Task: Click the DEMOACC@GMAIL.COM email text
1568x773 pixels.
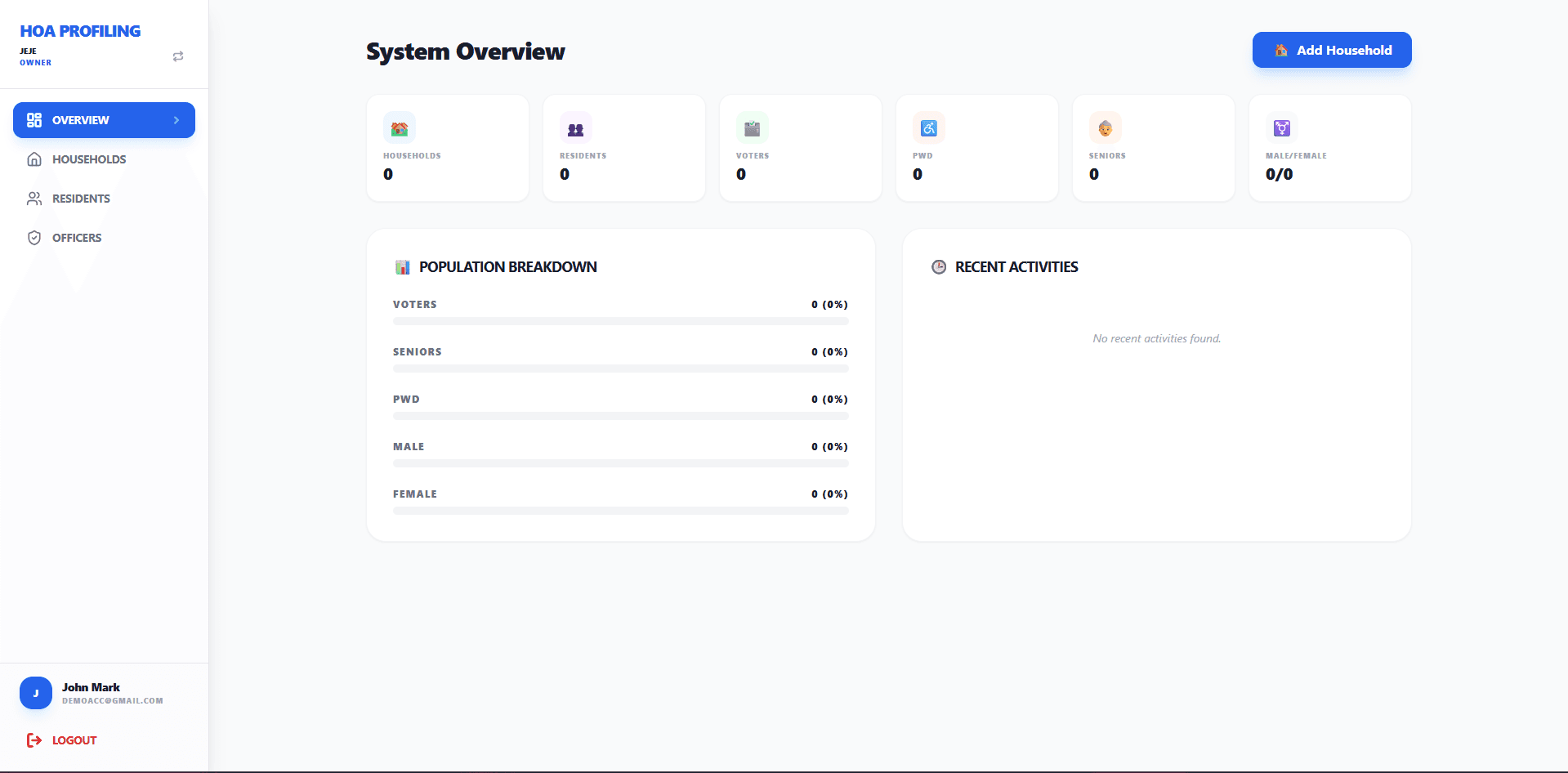Action: (x=113, y=701)
